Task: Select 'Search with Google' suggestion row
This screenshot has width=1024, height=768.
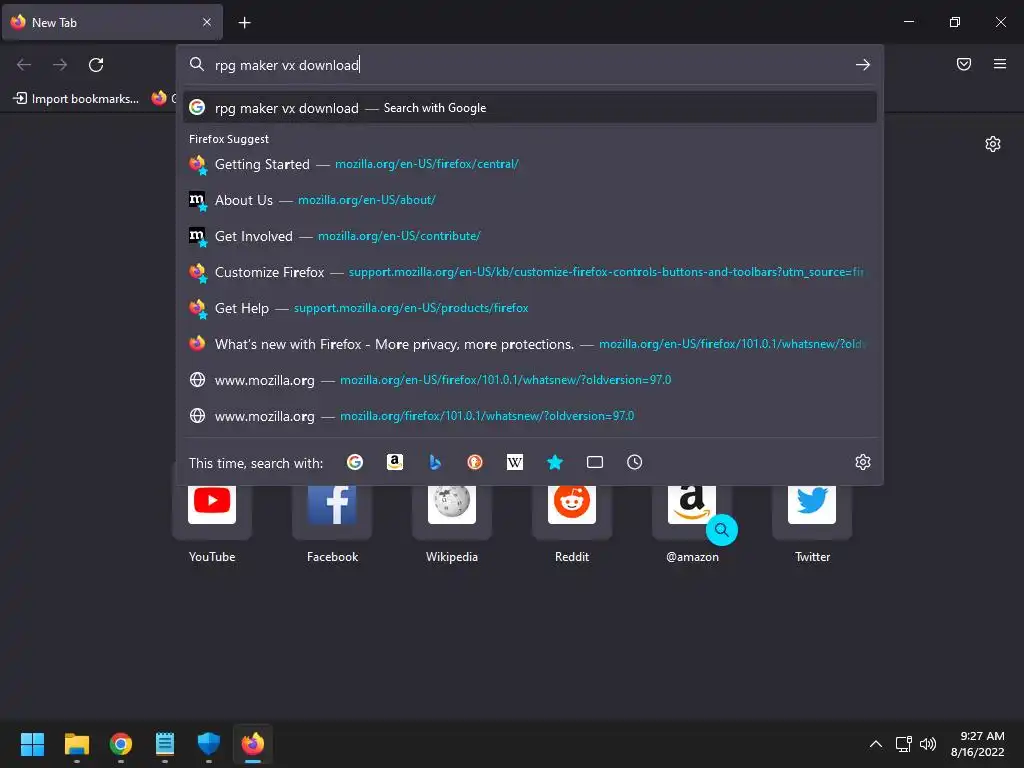Action: tap(530, 108)
